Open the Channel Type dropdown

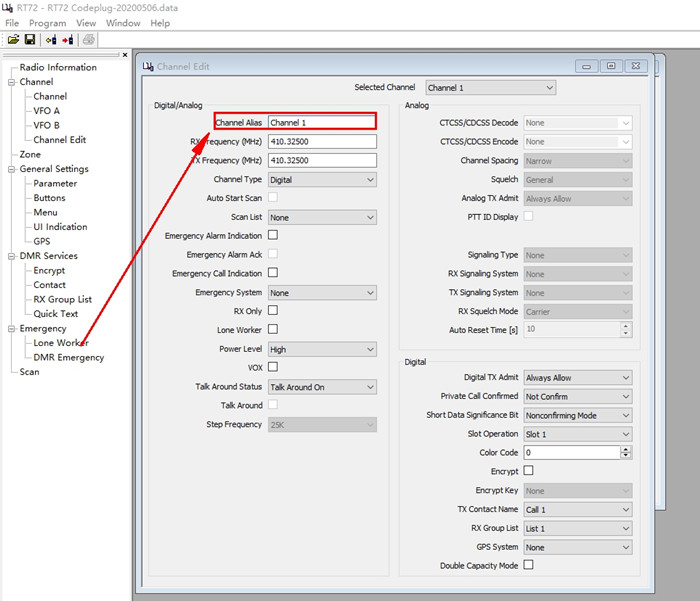click(x=322, y=180)
